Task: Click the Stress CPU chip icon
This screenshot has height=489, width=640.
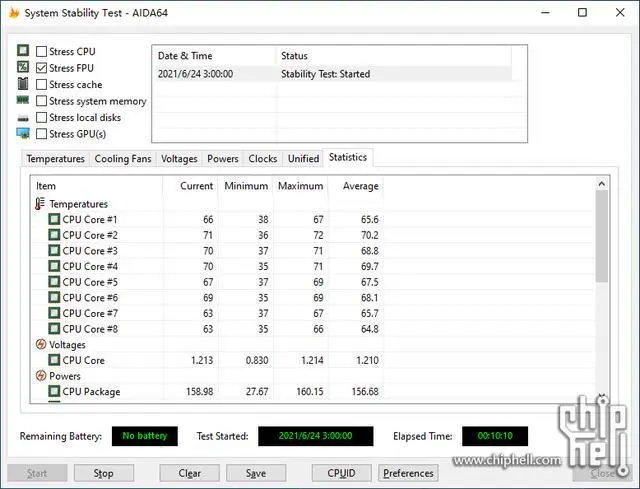Action: [23, 50]
